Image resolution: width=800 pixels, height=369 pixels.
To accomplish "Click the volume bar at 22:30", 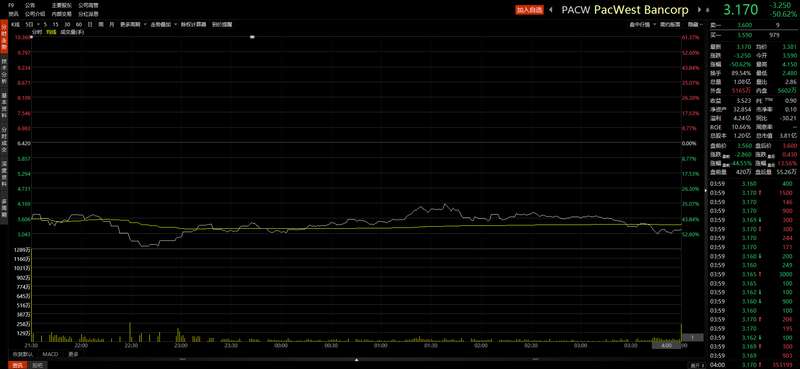I will [x=130, y=332].
